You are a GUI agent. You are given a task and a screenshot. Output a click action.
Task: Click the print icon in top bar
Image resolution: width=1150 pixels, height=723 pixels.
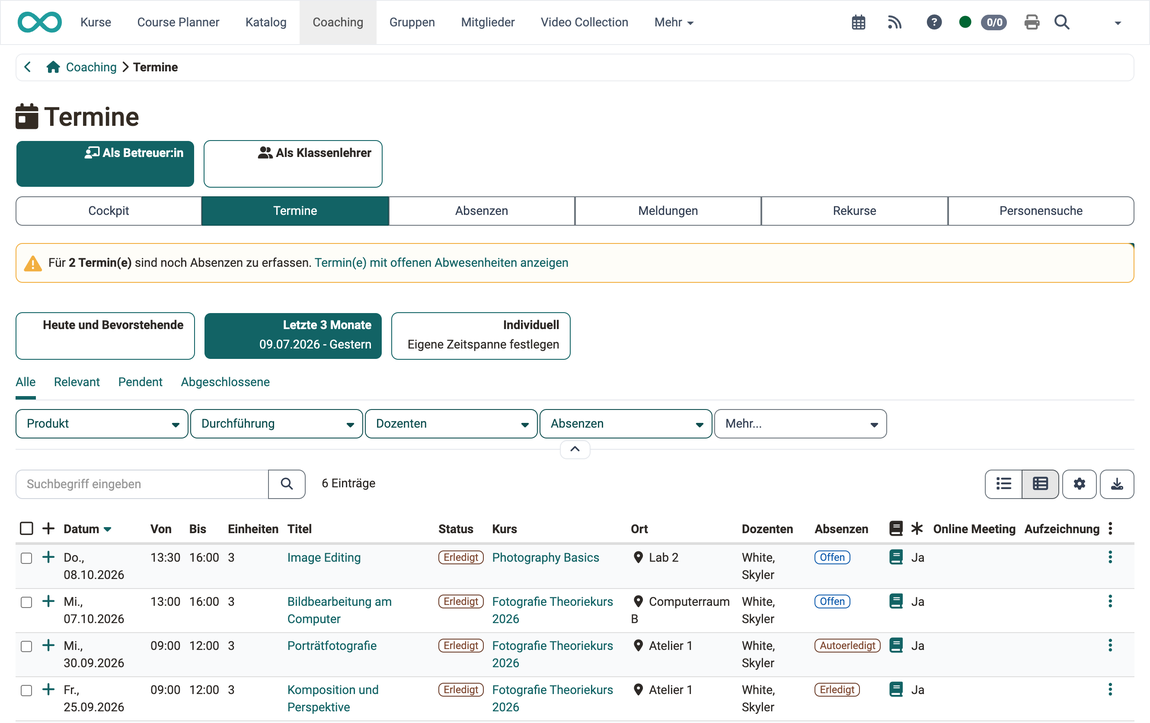pyautogui.click(x=1032, y=23)
